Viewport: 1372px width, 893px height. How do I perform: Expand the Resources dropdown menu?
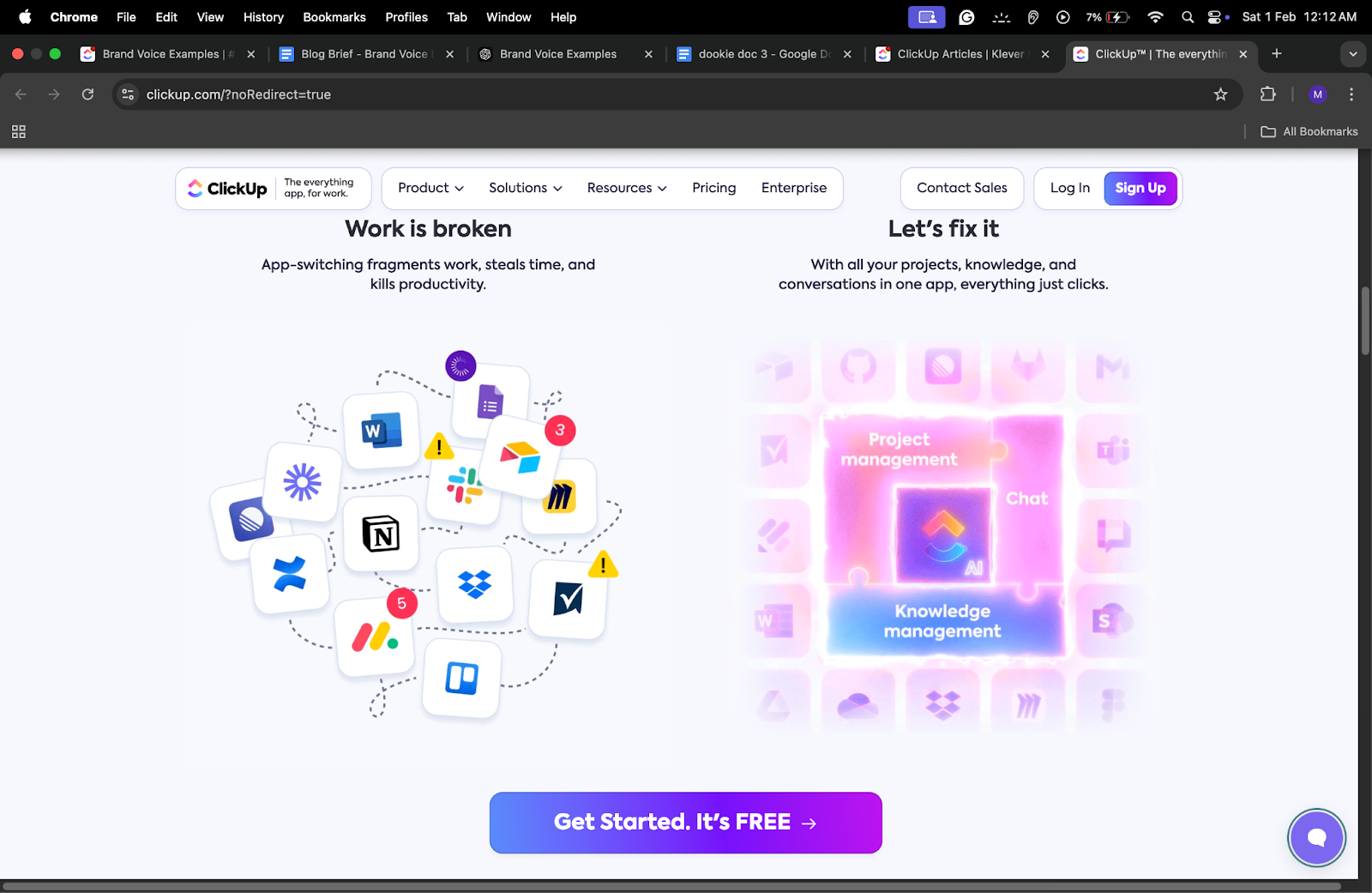627,188
